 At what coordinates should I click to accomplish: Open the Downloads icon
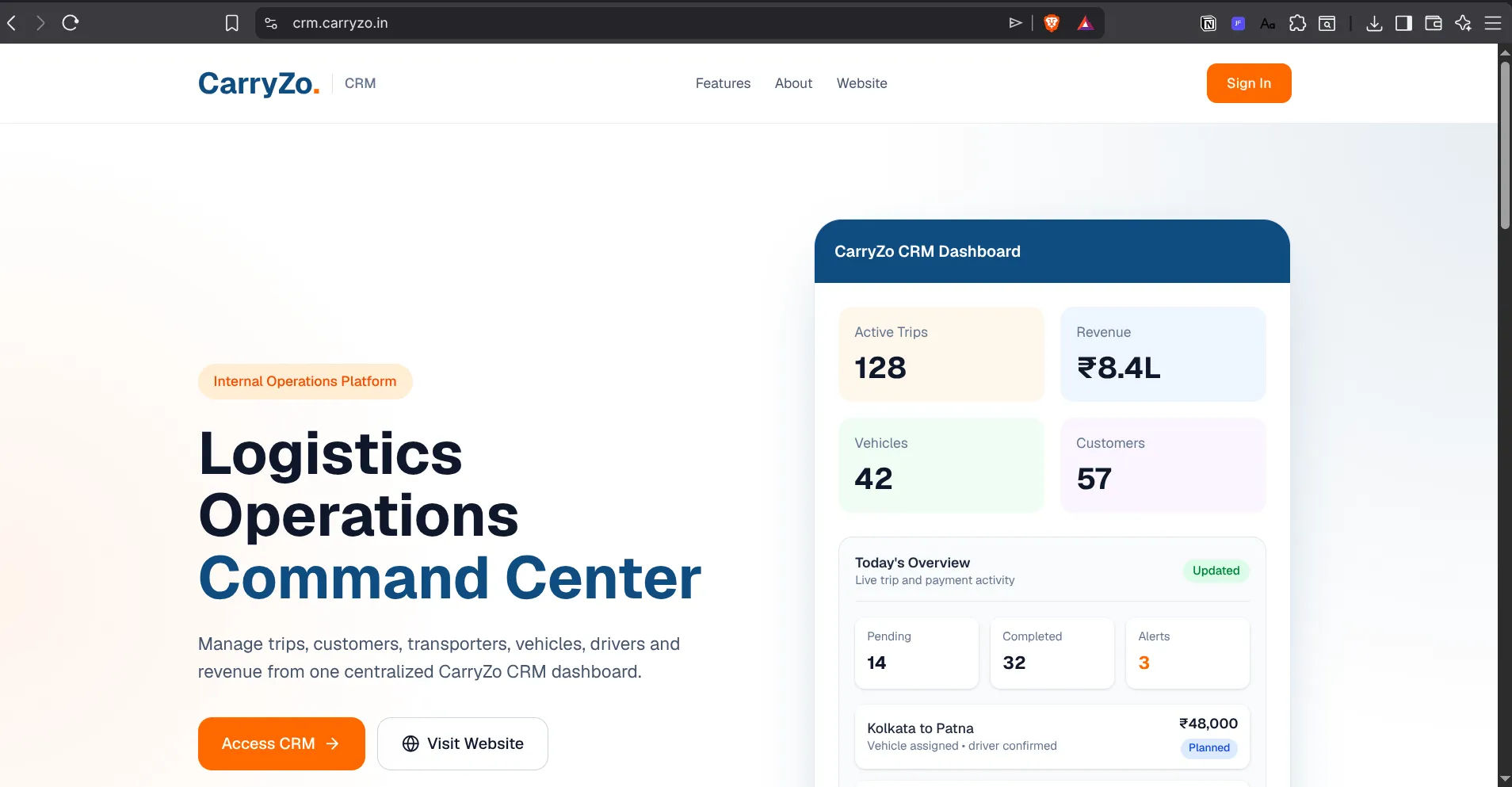[x=1375, y=23]
